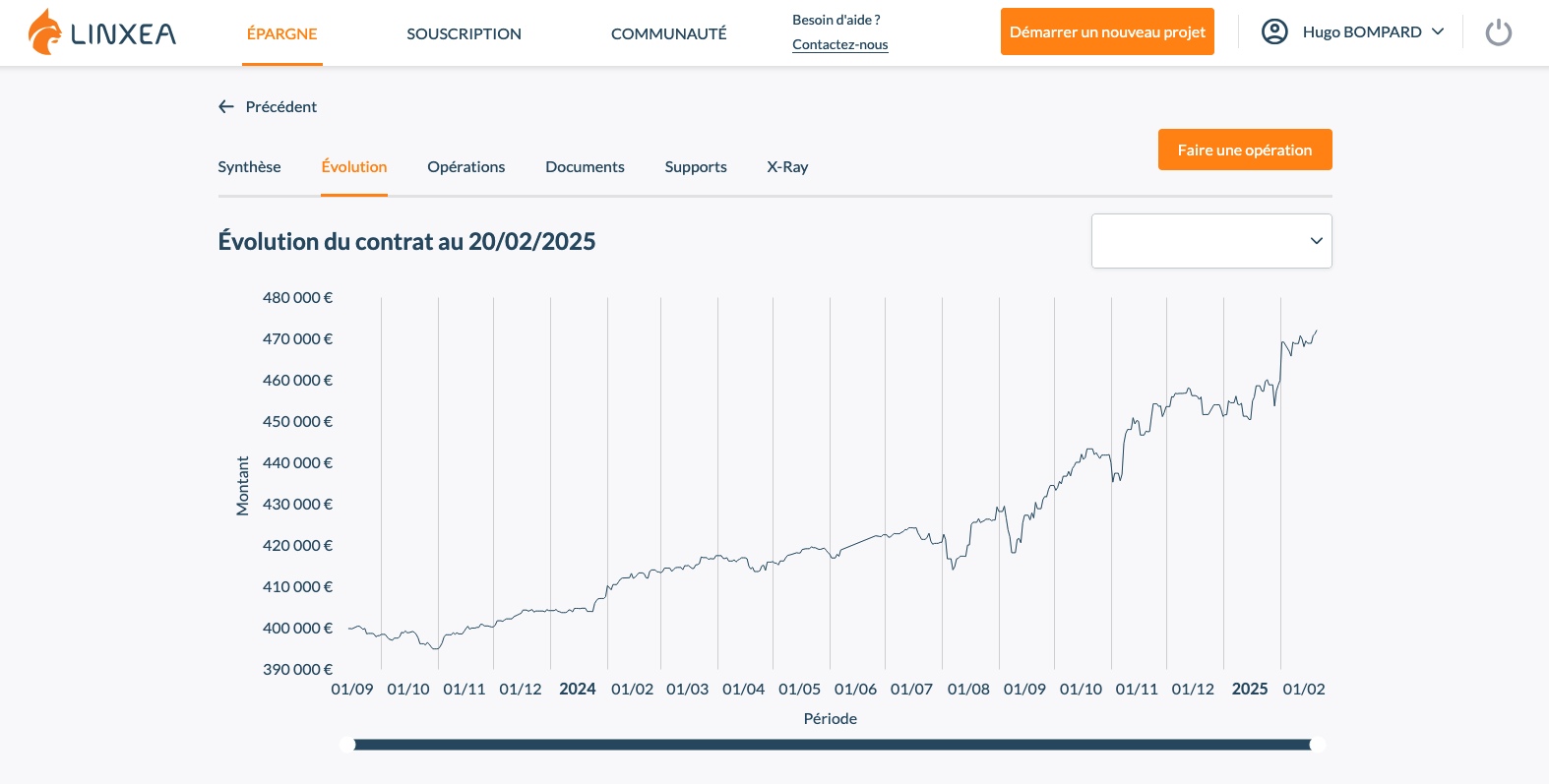Click the right handle of period slider
This screenshot has width=1549, height=784.
1318,745
